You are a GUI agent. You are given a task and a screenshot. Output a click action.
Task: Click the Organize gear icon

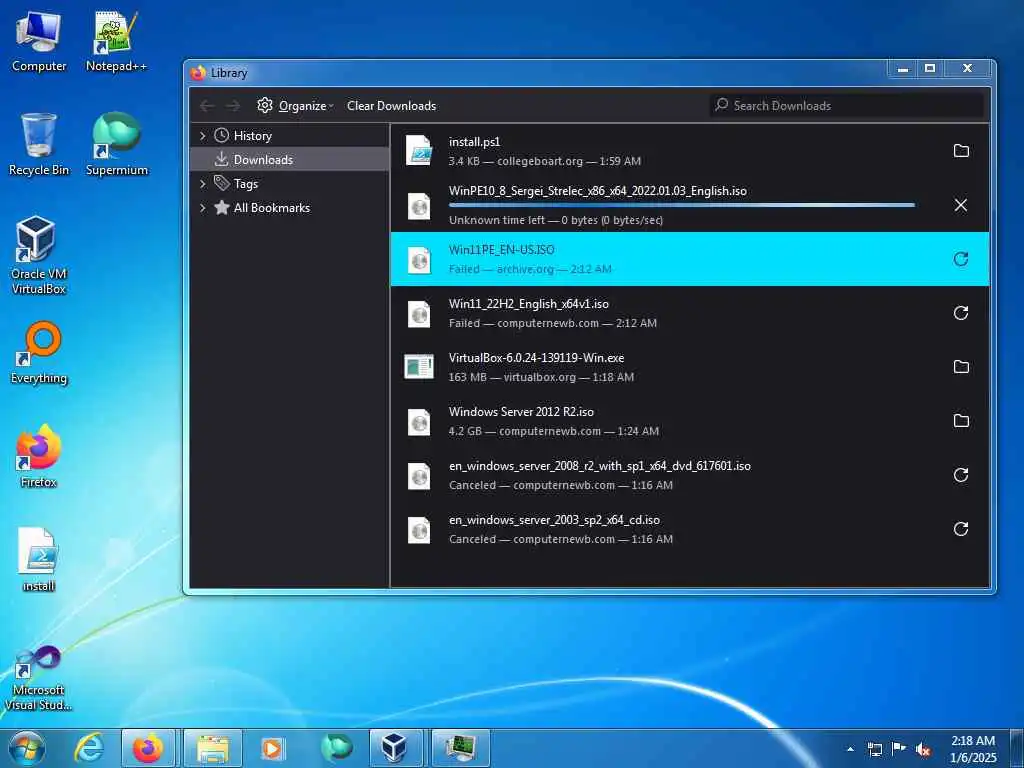tap(264, 105)
